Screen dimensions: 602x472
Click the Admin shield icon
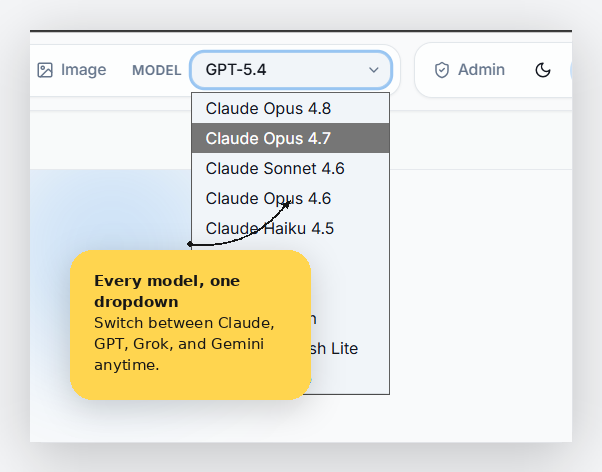442,70
